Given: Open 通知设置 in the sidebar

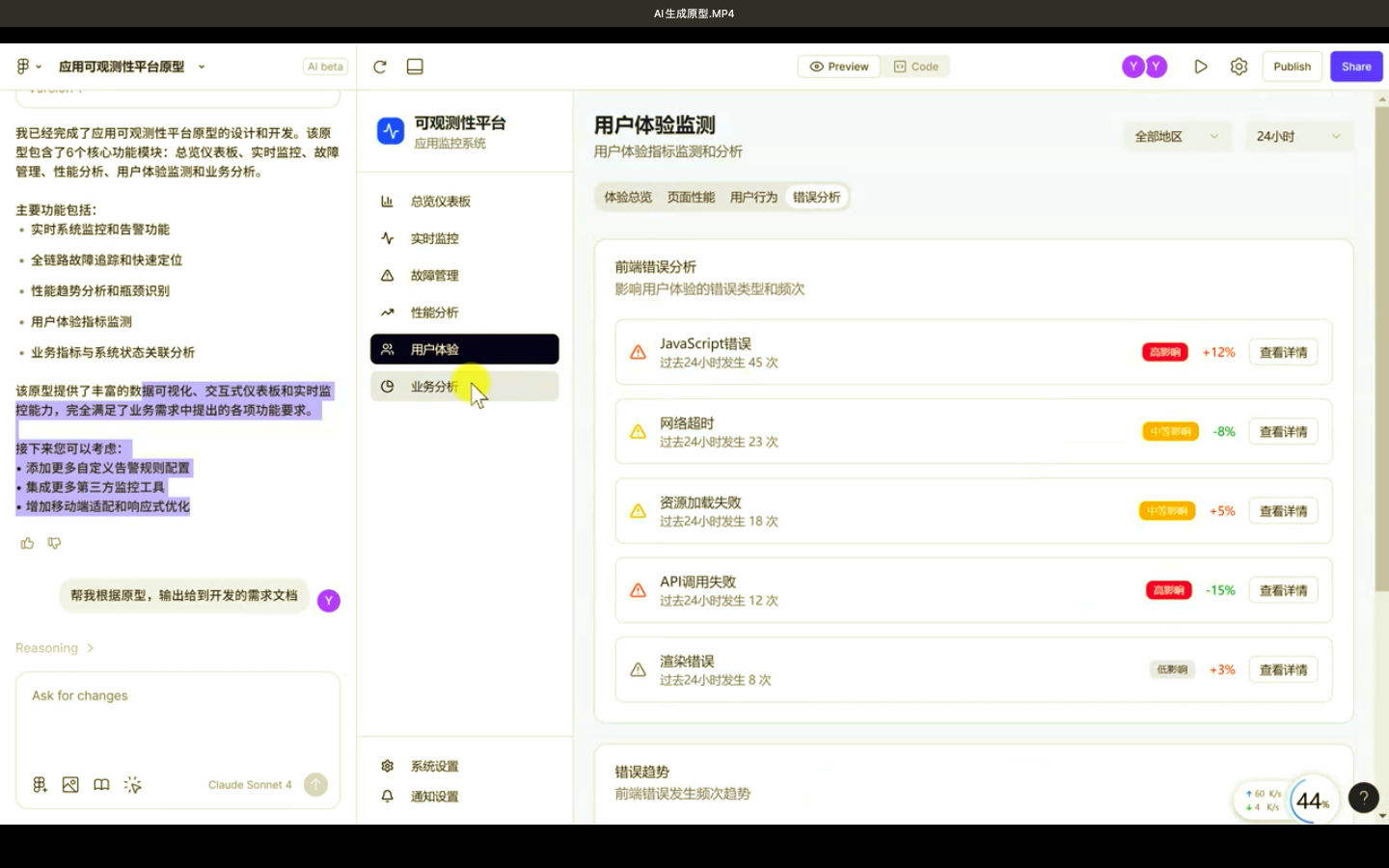Looking at the screenshot, I should point(464,797).
